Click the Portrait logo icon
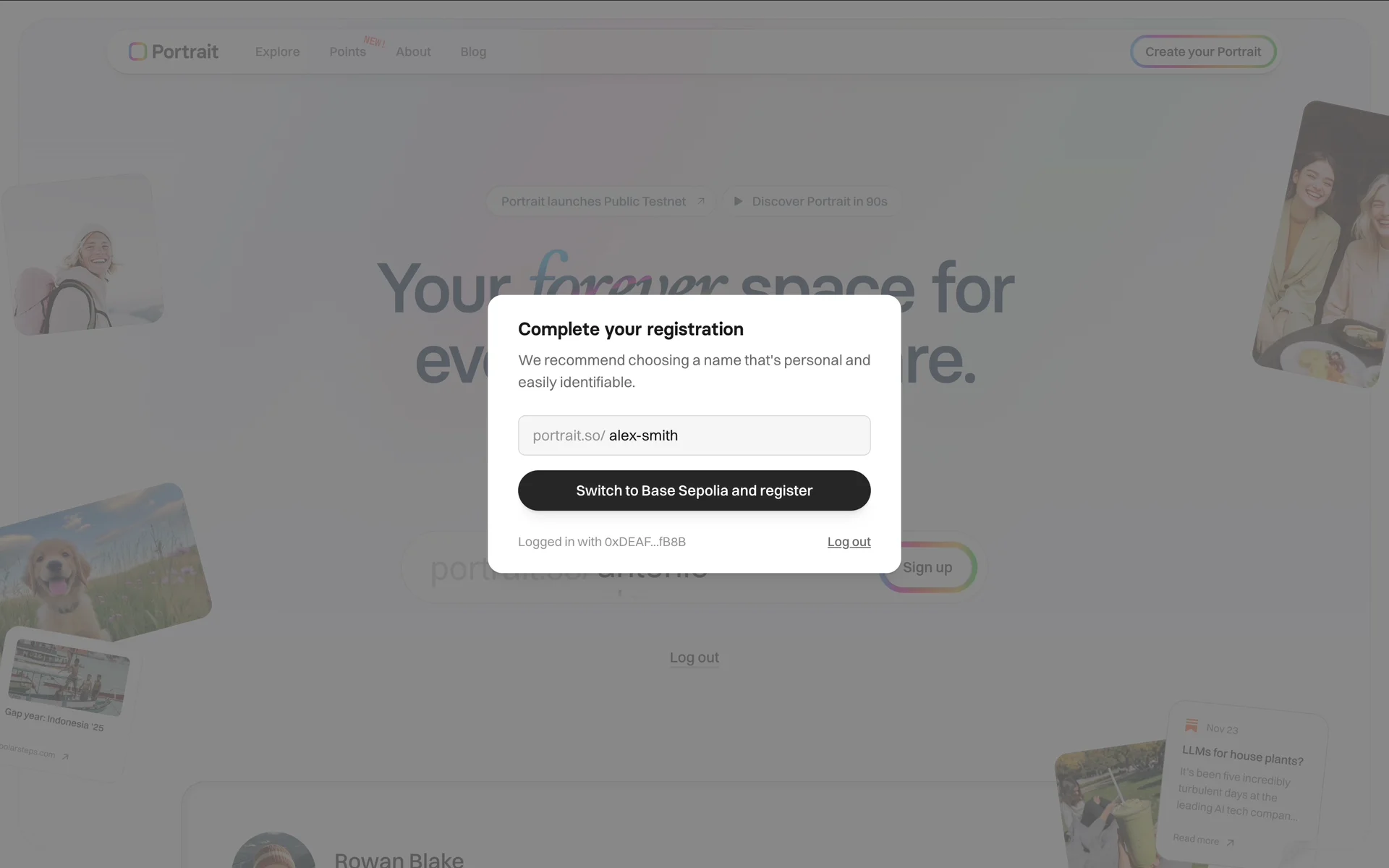This screenshot has height=868, width=1389. 137,51
